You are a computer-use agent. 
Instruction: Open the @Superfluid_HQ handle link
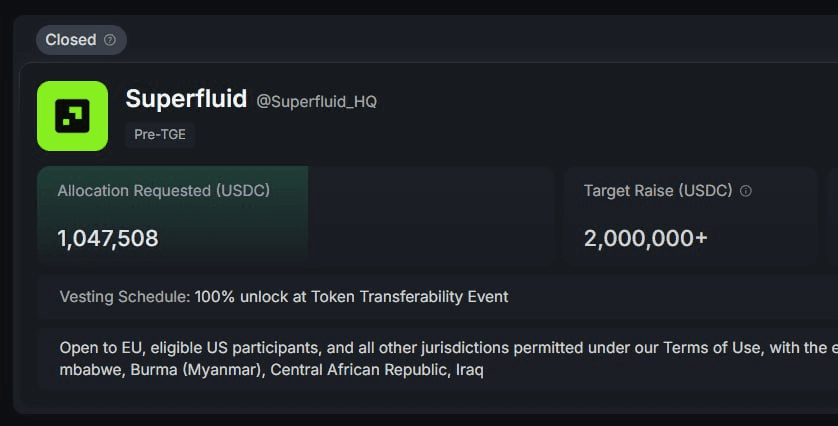317,102
